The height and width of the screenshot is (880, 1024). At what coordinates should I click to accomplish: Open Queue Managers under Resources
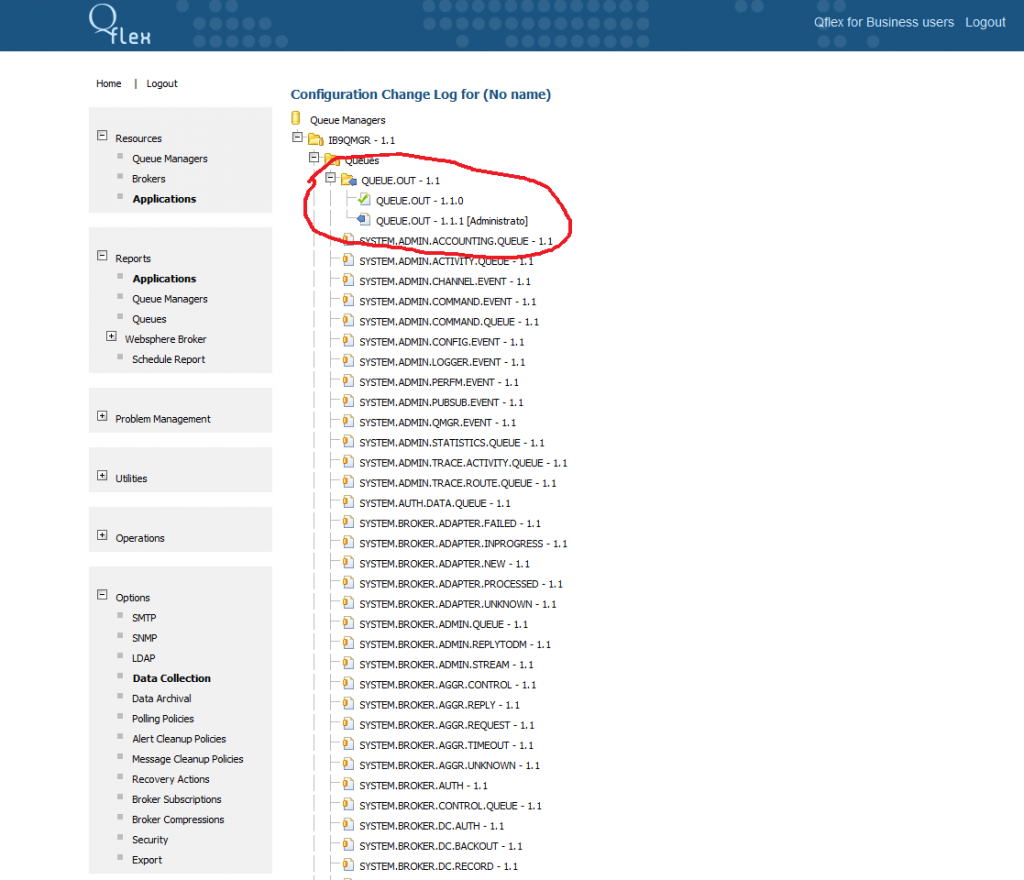tap(170, 159)
